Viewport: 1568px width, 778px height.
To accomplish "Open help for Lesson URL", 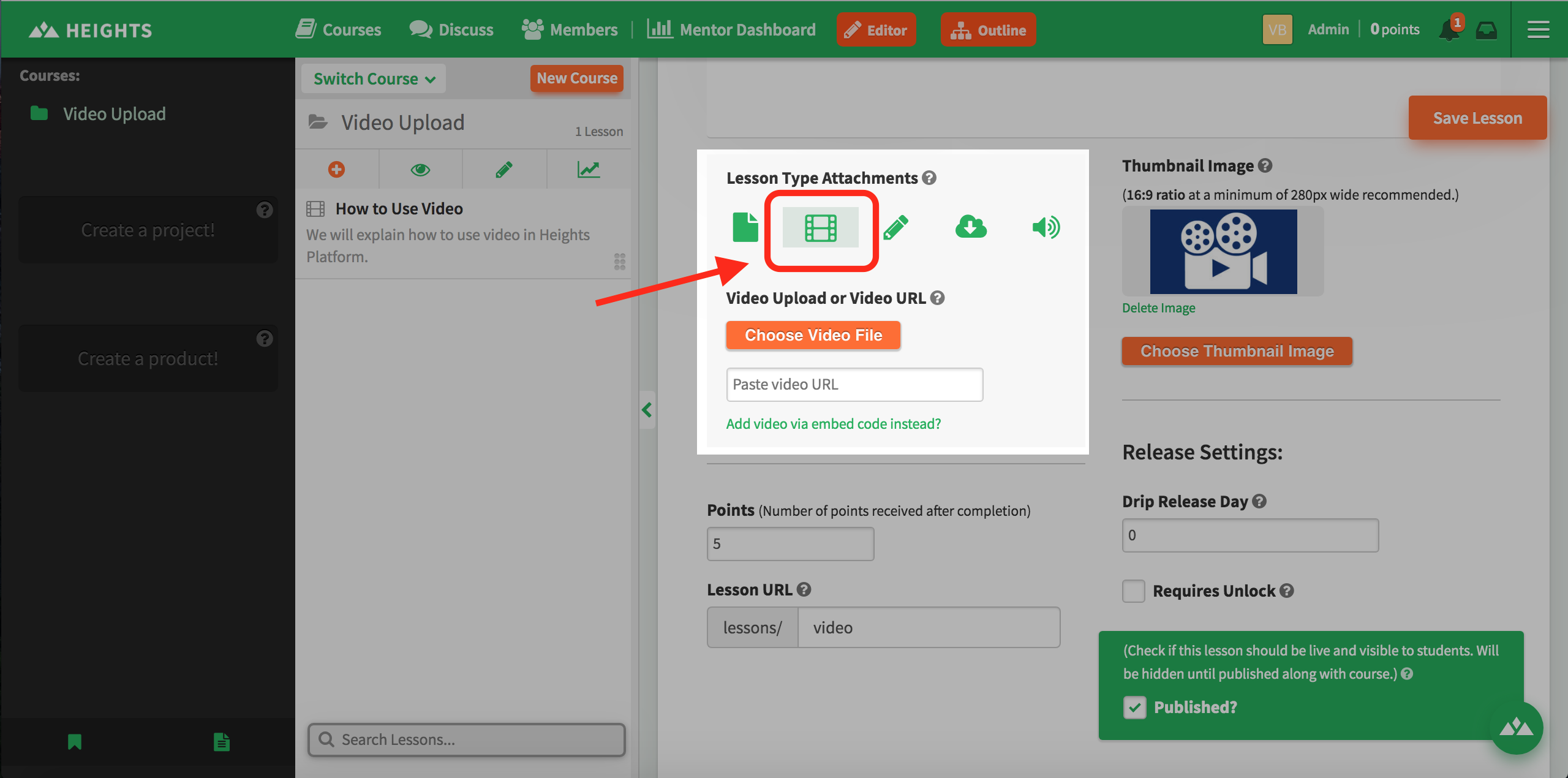I will coord(804,589).
